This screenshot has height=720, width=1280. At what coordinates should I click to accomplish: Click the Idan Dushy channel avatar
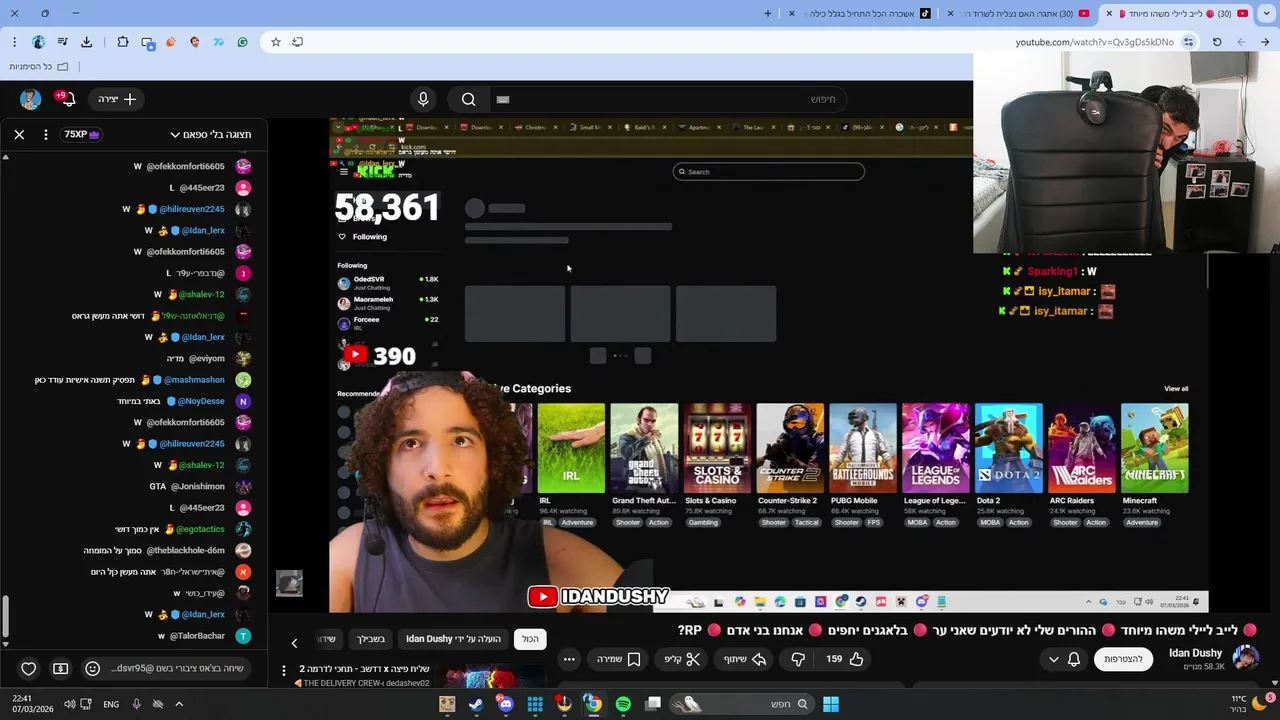[x=1245, y=658]
